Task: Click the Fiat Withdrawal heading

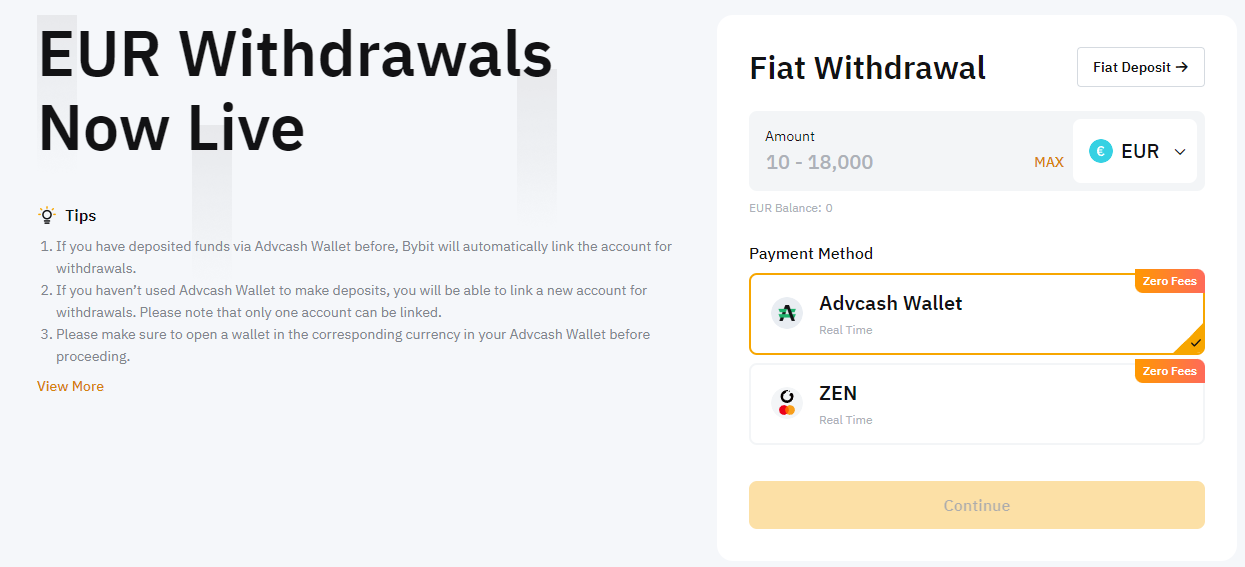Action: coord(868,68)
